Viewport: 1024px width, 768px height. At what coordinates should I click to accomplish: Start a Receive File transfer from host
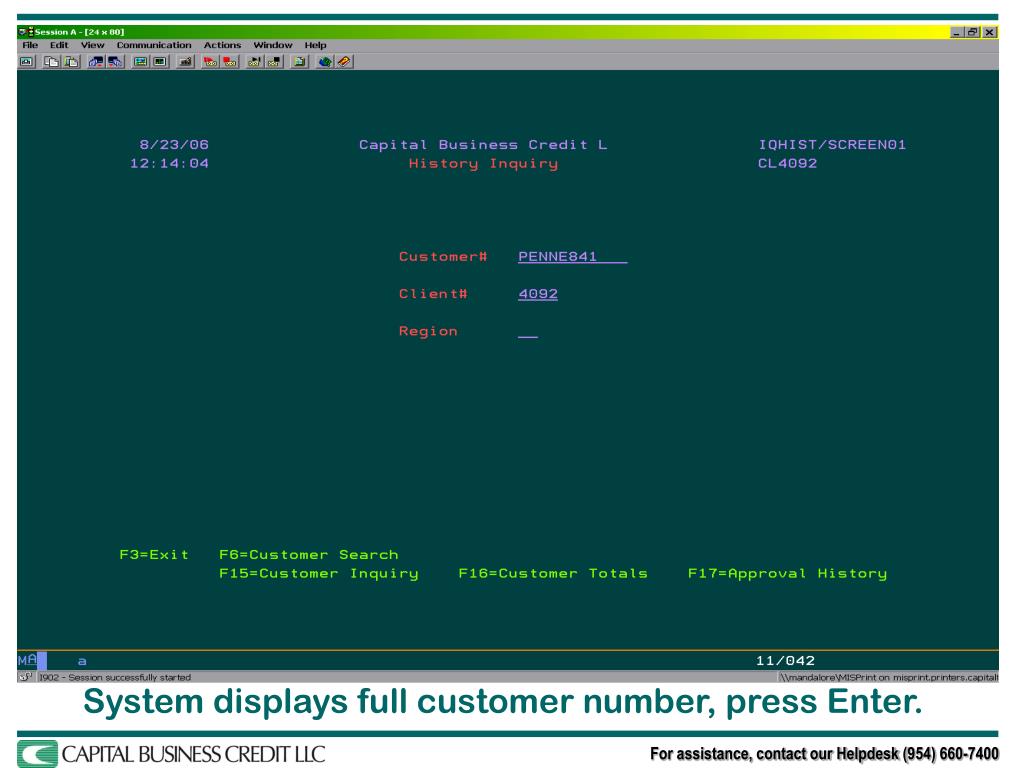tap(116, 62)
